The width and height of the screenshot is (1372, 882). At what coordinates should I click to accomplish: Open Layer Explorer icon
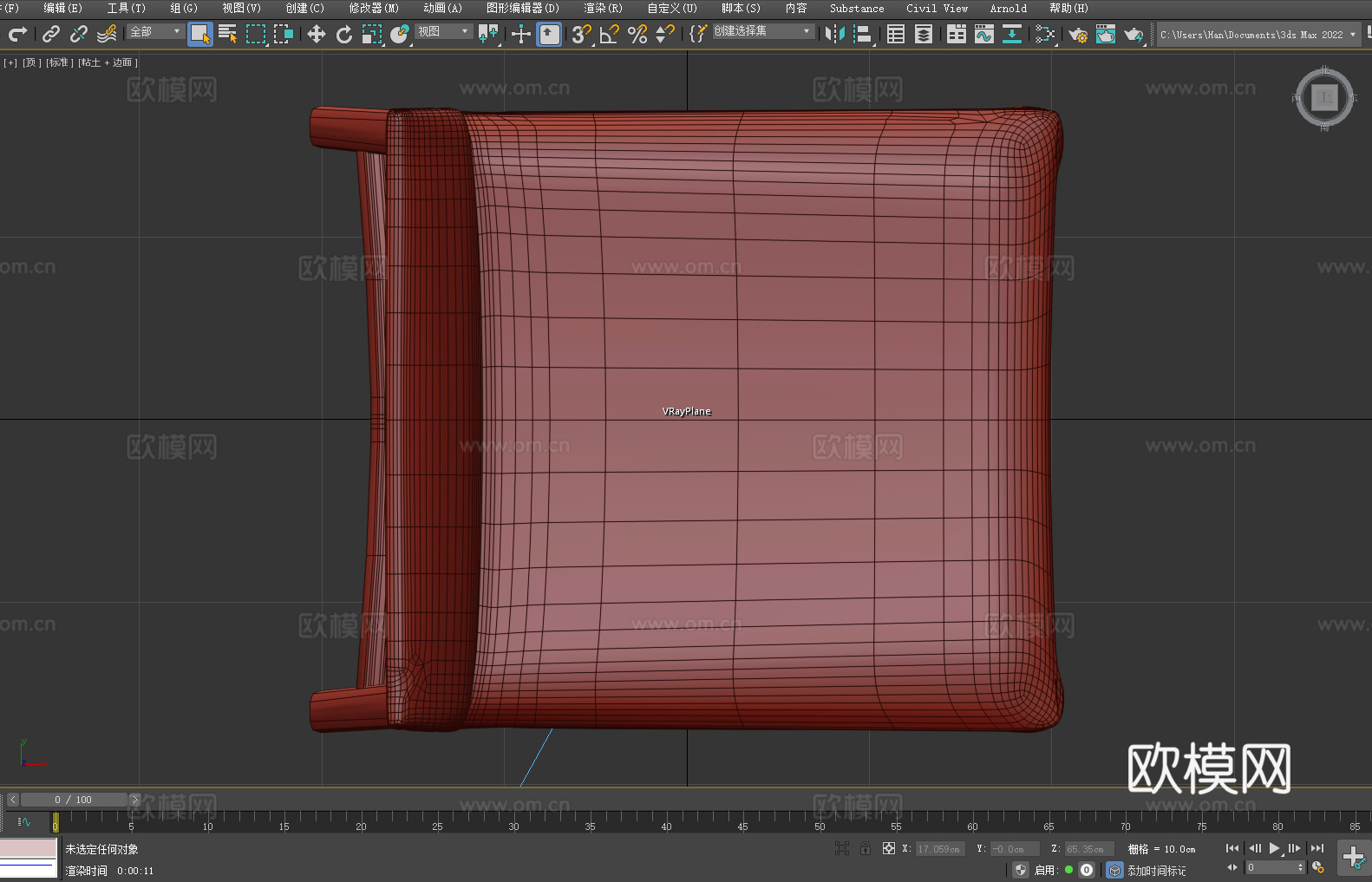coord(924,34)
